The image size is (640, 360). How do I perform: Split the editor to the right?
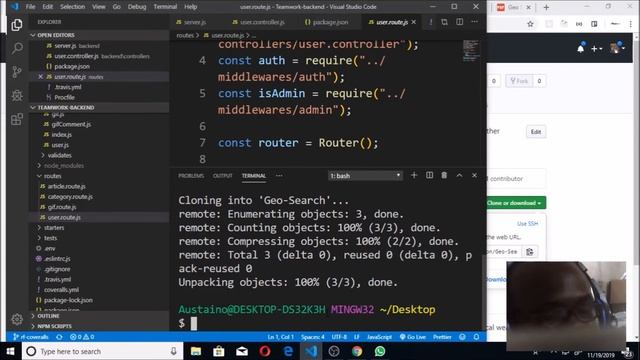[x=460, y=22]
